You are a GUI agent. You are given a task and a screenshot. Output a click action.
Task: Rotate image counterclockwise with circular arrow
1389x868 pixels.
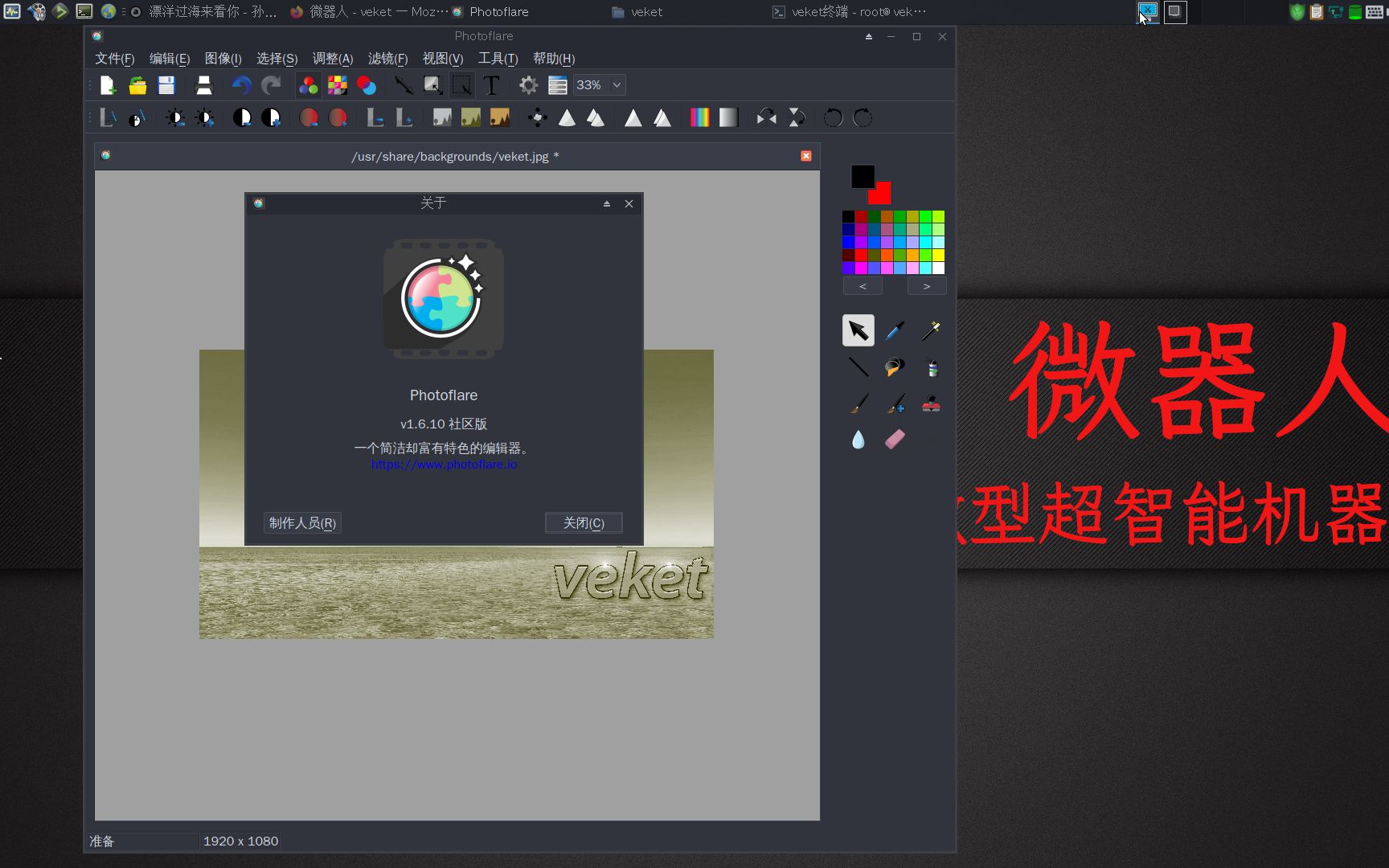point(833,118)
